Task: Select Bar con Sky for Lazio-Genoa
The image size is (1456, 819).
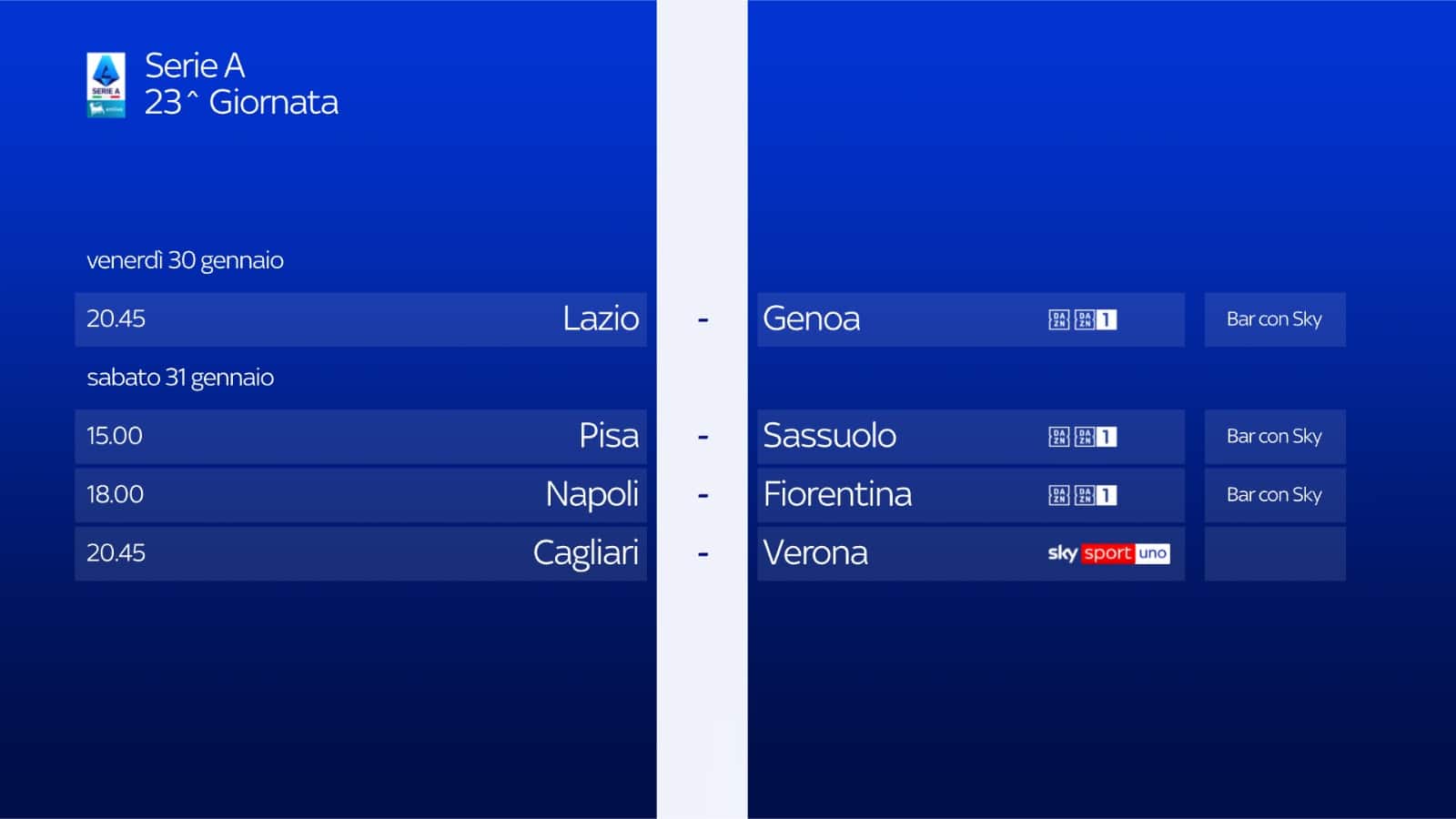Action: pyautogui.click(x=1274, y=319)
